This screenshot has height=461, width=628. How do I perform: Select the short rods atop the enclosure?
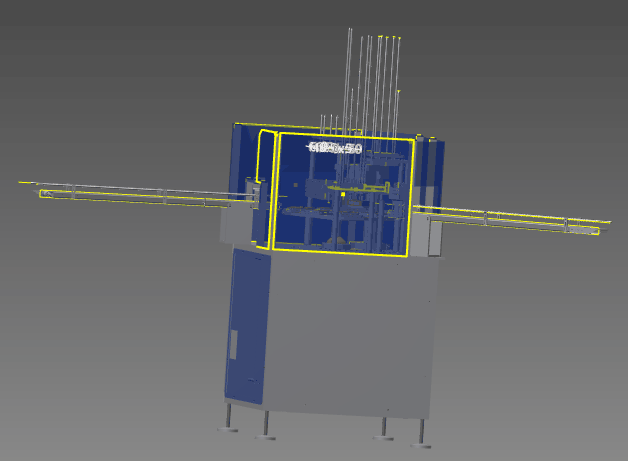point(330,124)
